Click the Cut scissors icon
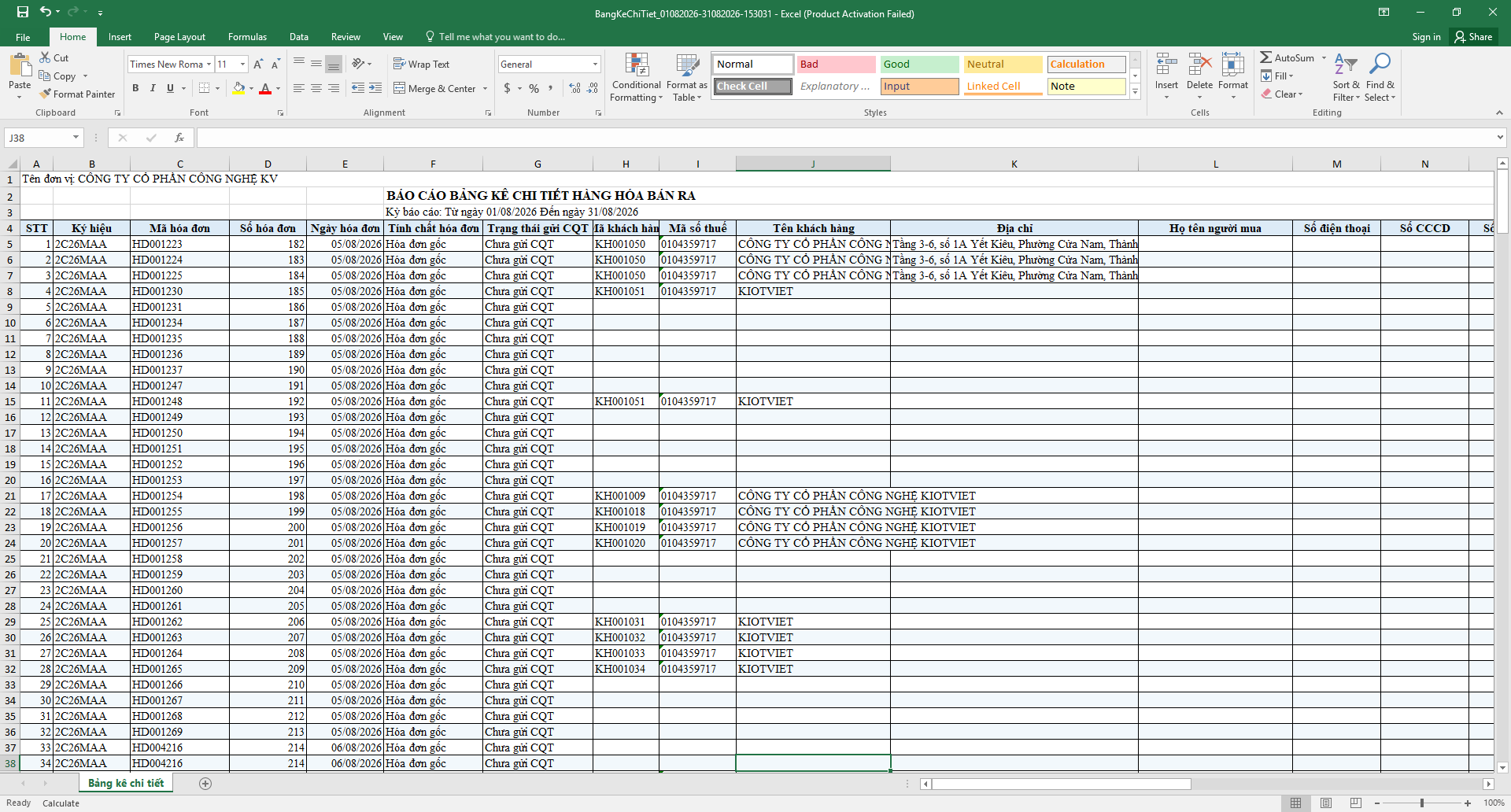This screenshot has width=1511, height=812. (x=45, y=57)
